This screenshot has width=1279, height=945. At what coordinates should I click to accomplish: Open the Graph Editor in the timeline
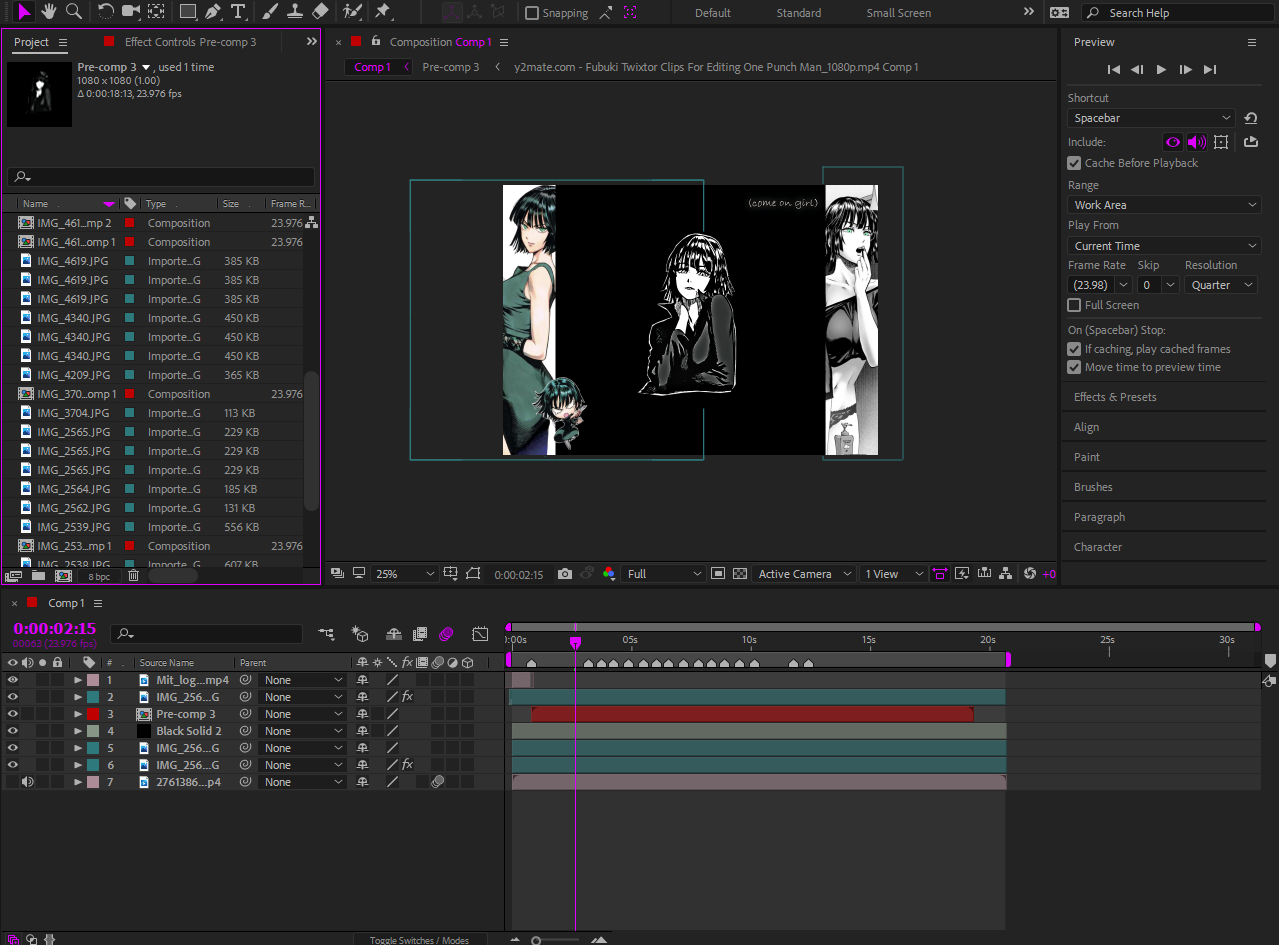tap(480, 634)
